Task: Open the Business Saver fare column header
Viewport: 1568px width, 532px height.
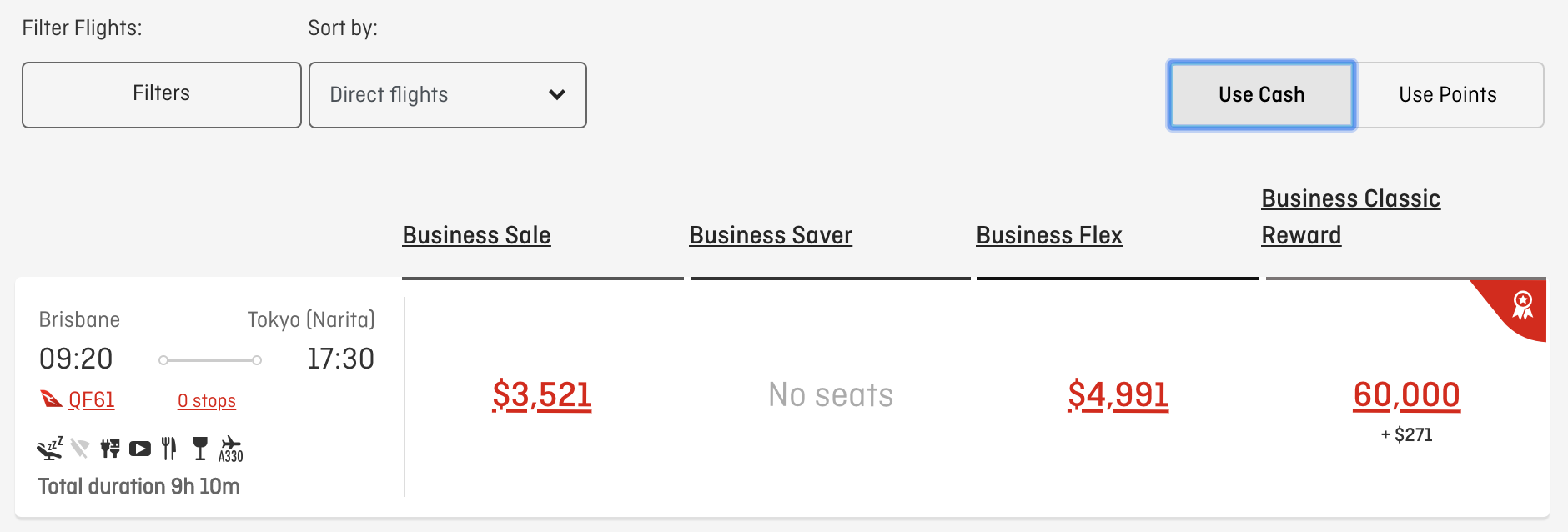Action: point(771,235)
